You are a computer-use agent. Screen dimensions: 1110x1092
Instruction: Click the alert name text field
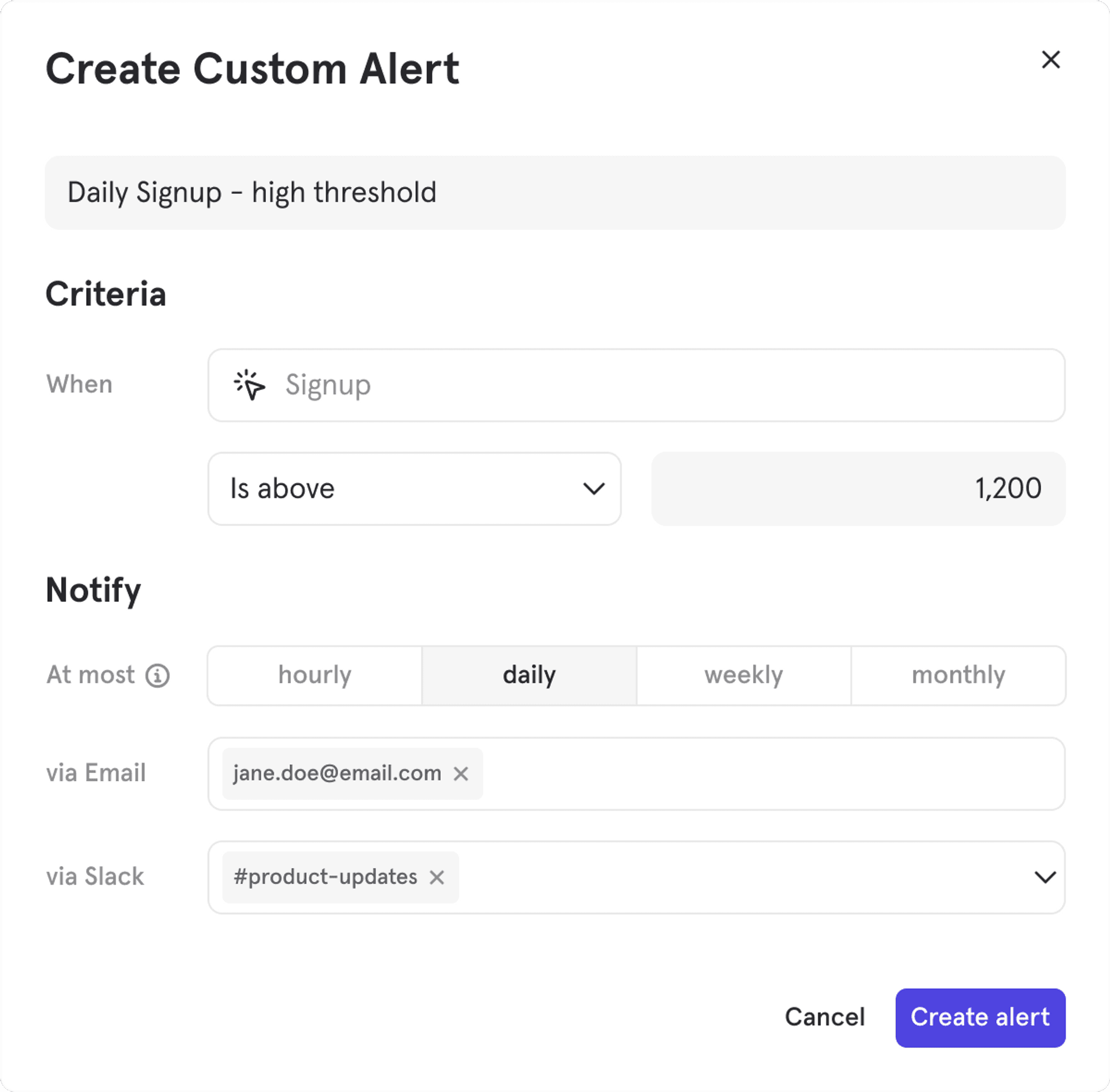coord(554,193)
